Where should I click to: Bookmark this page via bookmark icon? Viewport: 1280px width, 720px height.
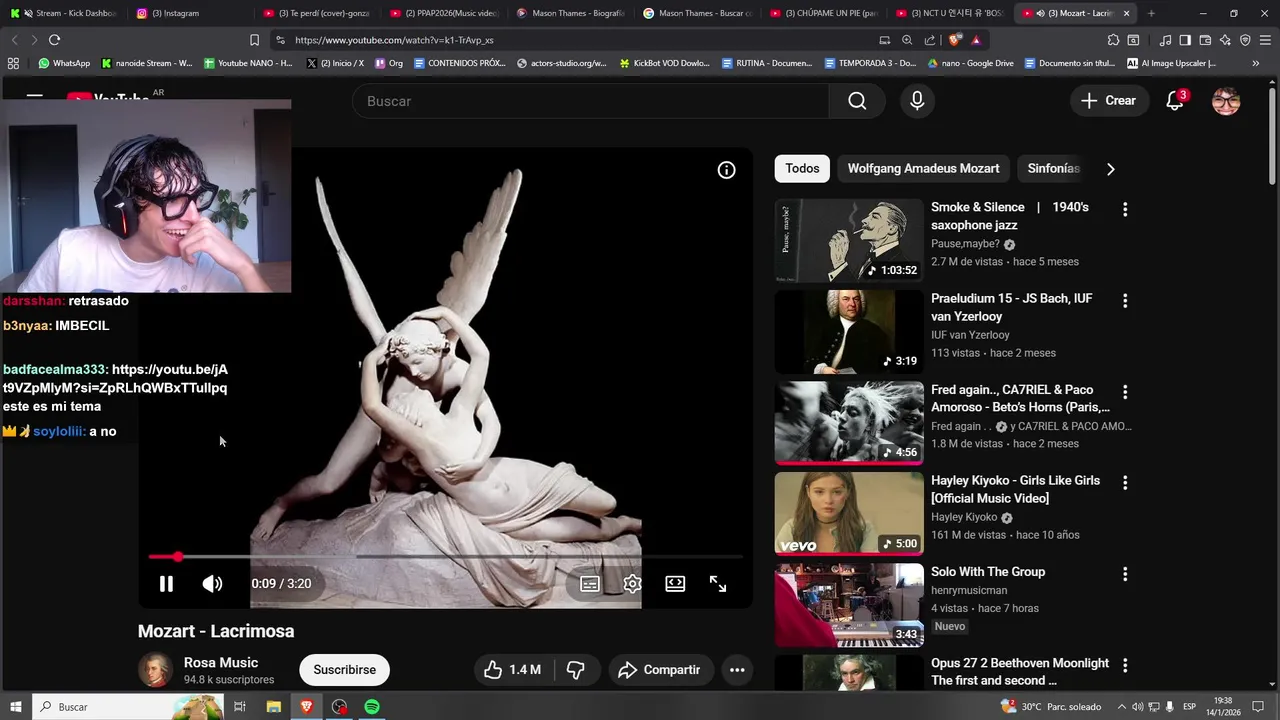click(x=254, y=40)
